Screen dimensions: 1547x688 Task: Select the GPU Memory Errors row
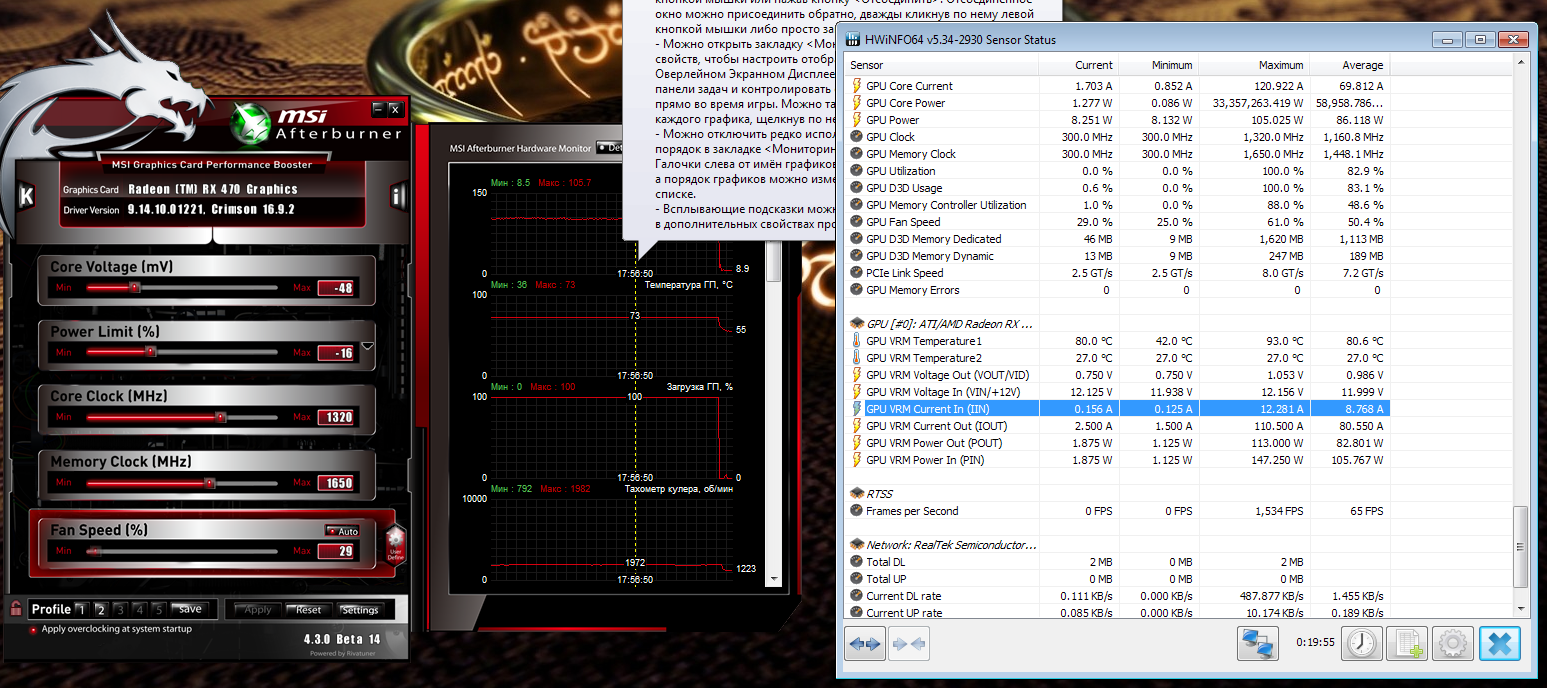click(1117, 290)
